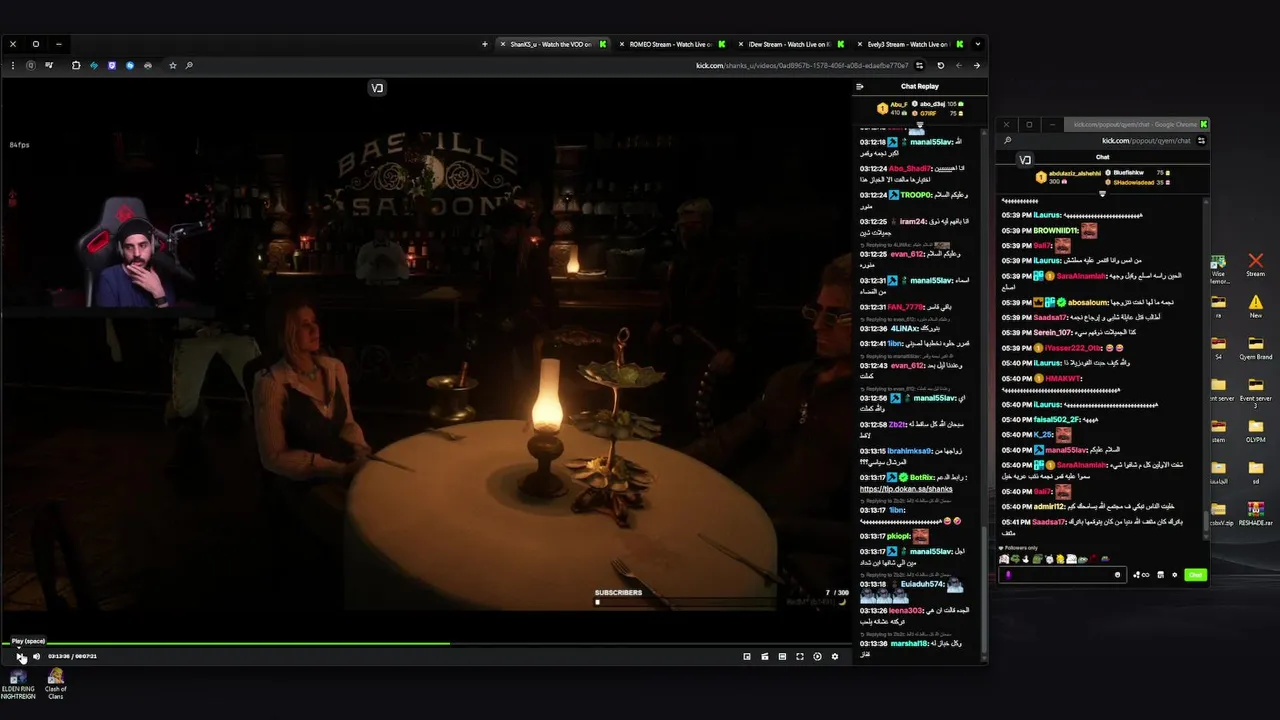The image size is (1280, 720).
Task: Reload the Kick page
Action: (x=940, y=65)
